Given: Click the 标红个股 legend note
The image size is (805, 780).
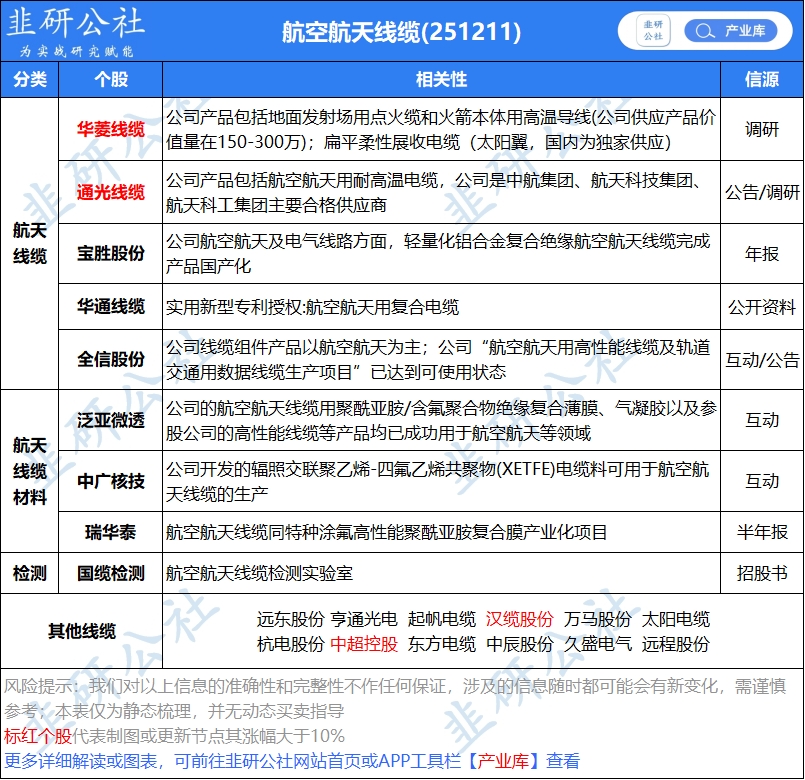Looking at the screenshot, I should tap(174, 736).
